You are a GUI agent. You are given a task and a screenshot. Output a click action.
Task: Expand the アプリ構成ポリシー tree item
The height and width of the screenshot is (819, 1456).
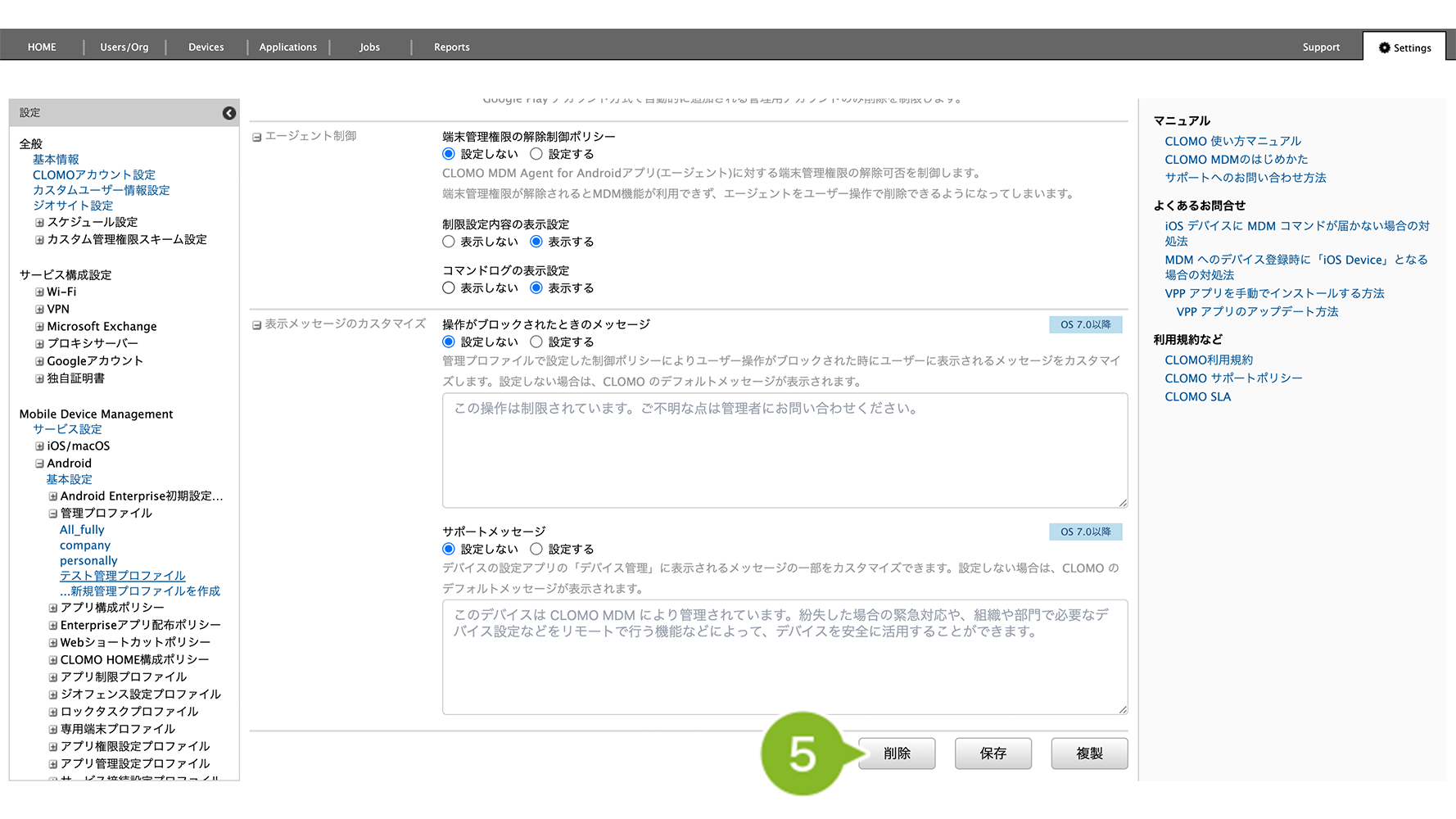(52, 608)
